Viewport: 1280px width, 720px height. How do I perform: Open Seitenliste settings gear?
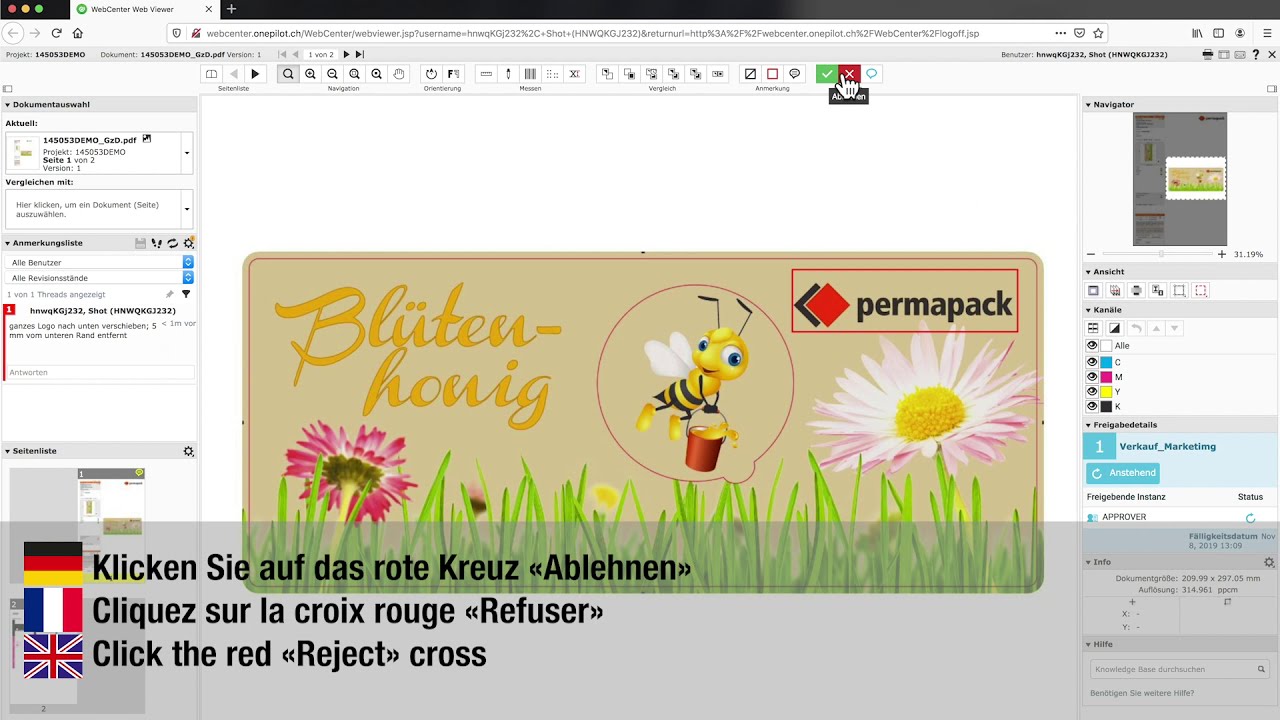coord(188,451)
